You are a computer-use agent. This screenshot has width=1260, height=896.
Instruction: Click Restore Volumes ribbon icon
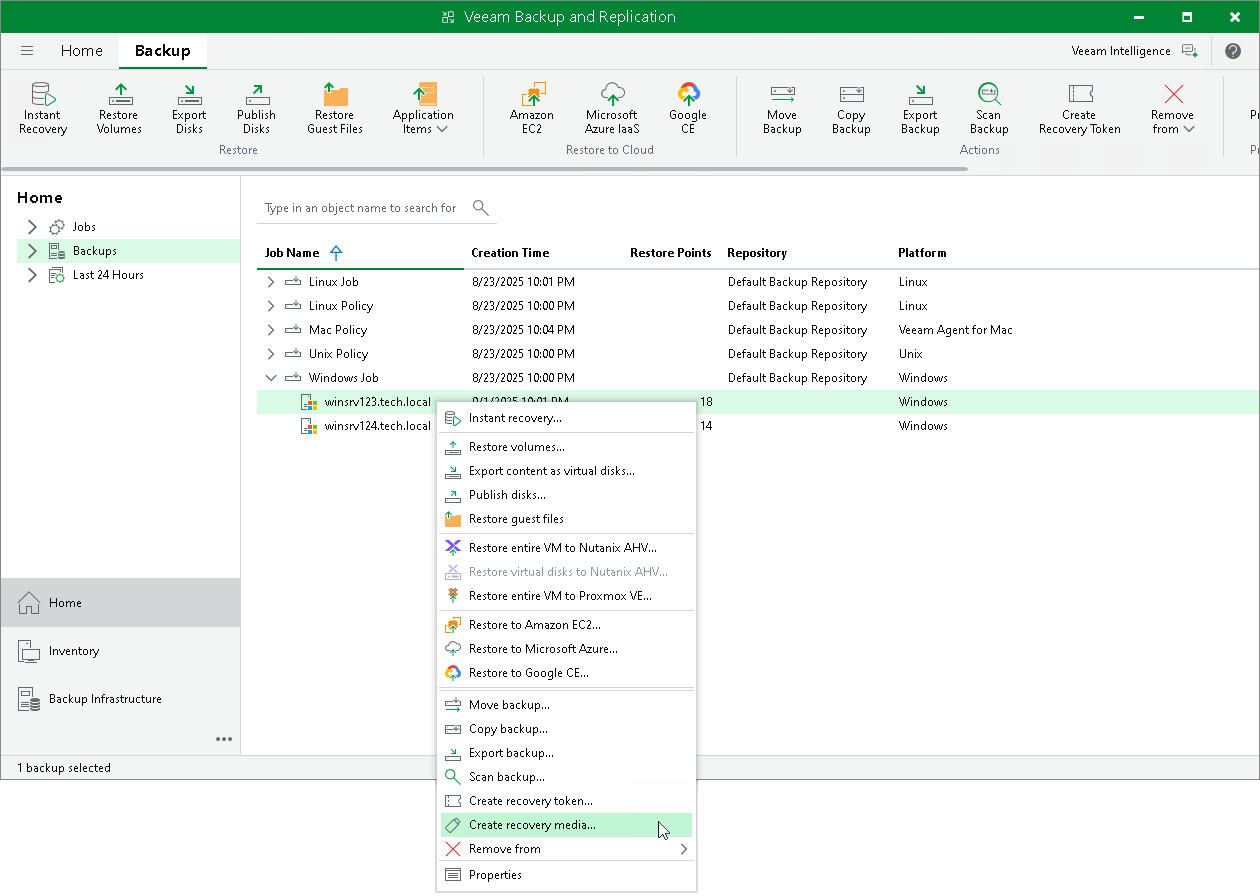(x=119, y=109)
